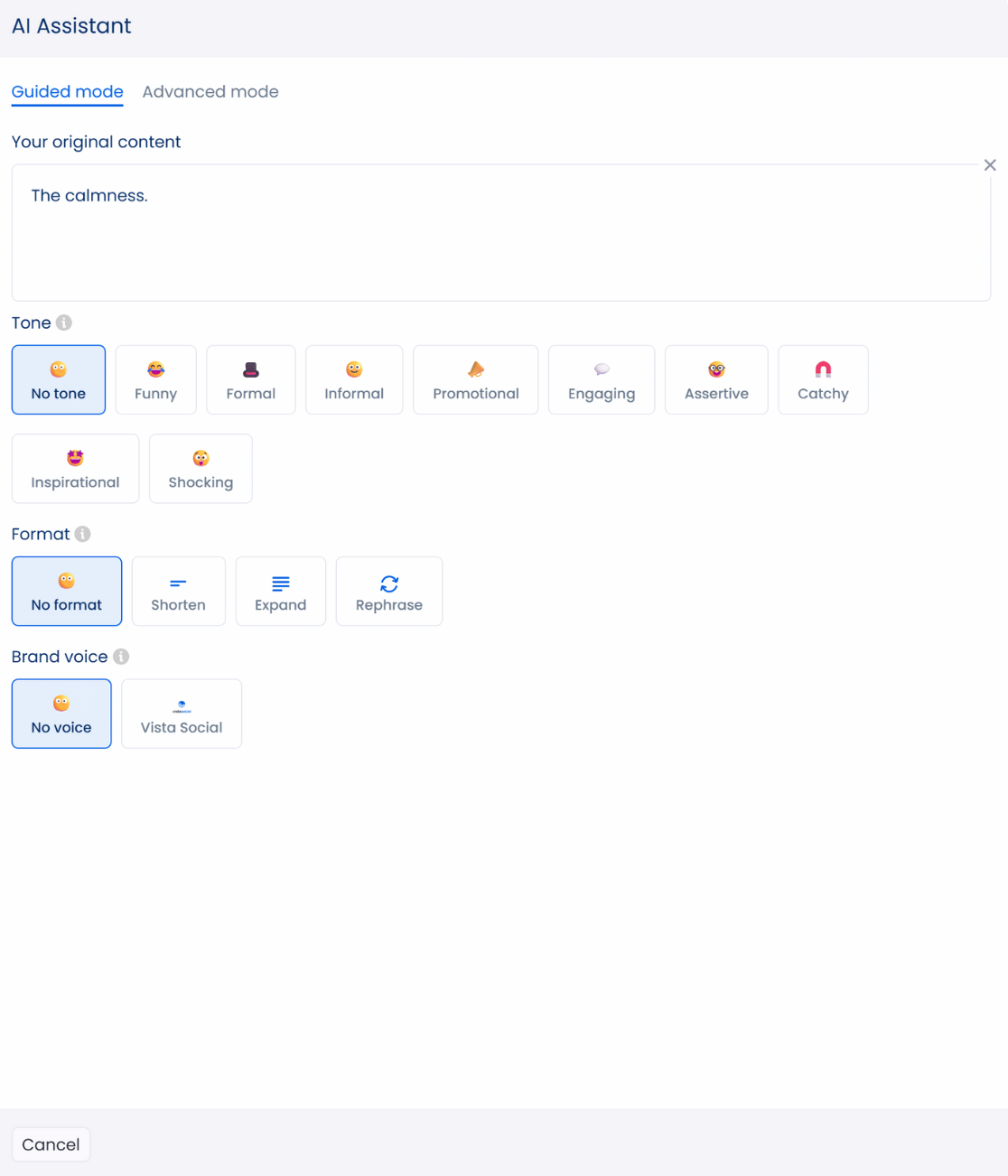Select the No tone option
1008x1176 pixels.
tap(59, 380)
